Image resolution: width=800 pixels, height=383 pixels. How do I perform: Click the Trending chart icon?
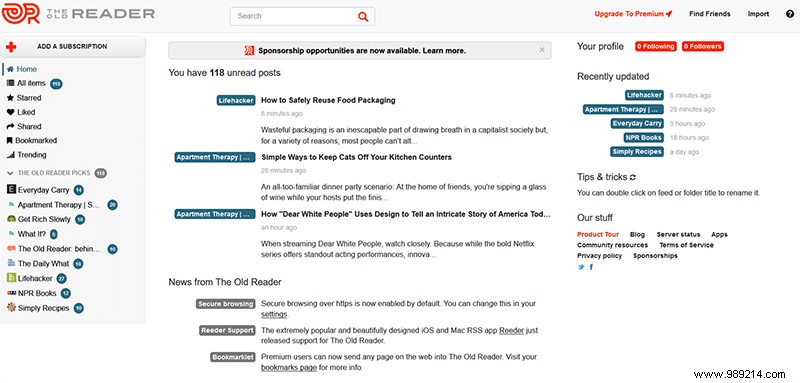10,155
